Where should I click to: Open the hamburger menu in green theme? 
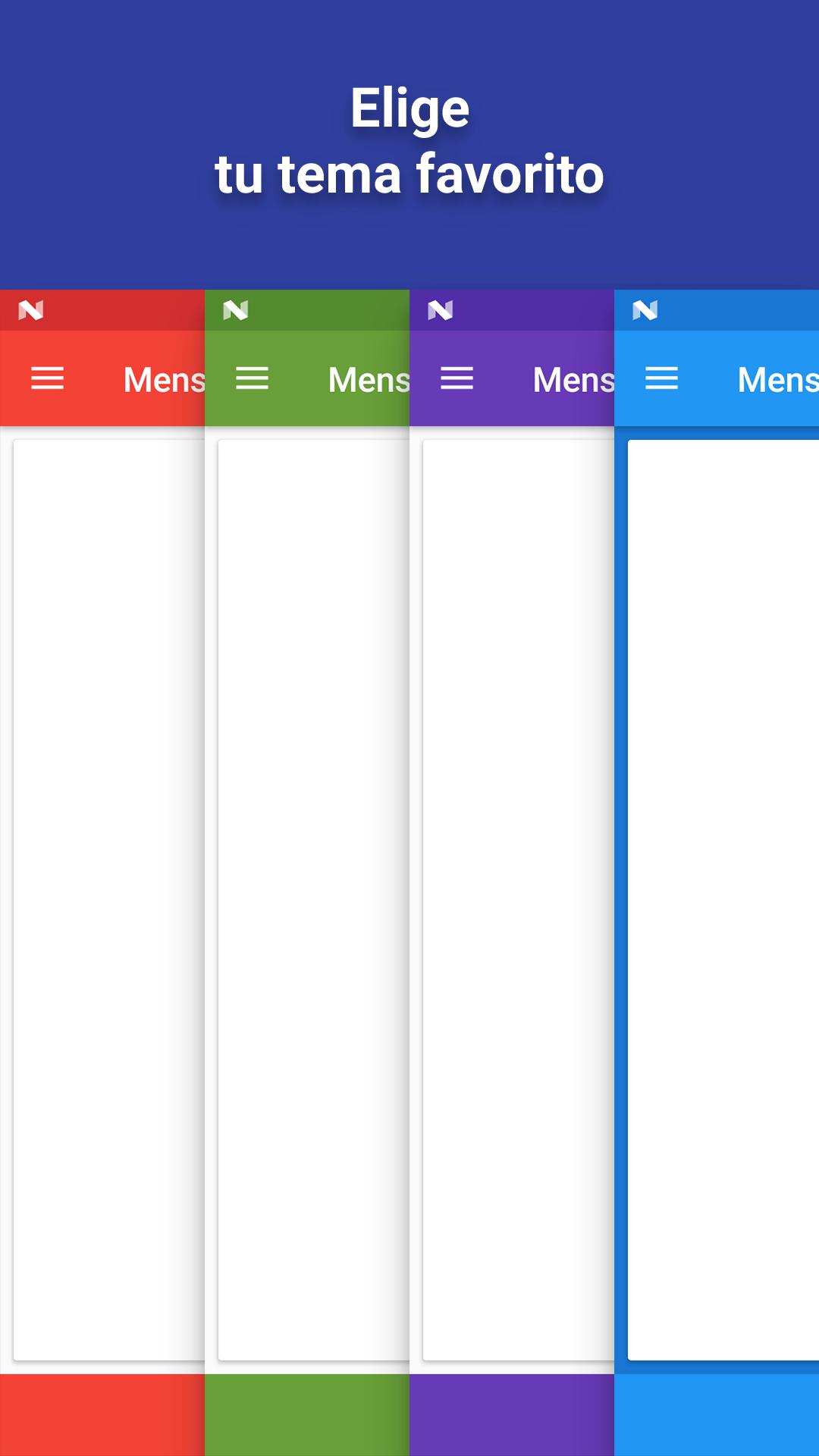point(252,378)
